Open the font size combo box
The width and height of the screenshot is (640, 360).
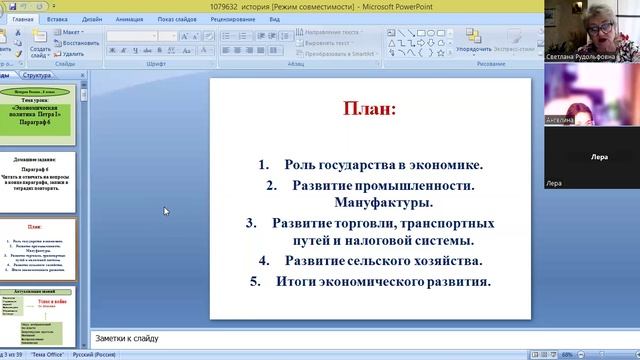167,36
